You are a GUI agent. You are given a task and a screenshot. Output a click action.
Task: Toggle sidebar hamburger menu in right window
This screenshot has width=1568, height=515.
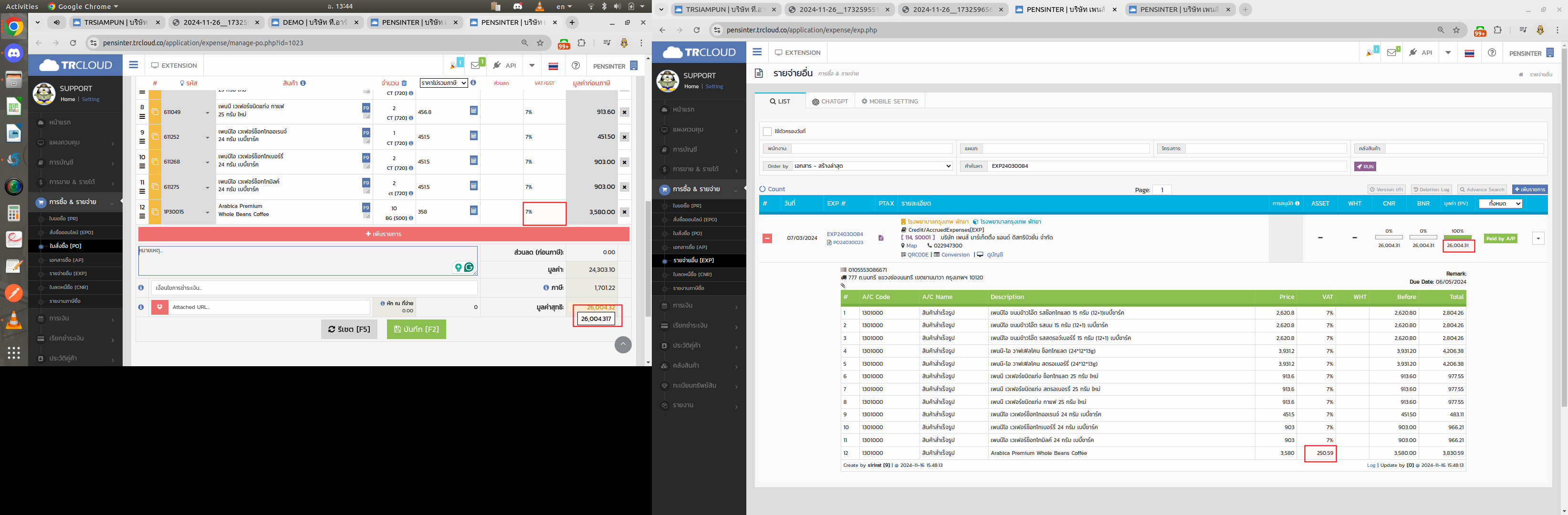pyautogui.click(x=757, y=52)
